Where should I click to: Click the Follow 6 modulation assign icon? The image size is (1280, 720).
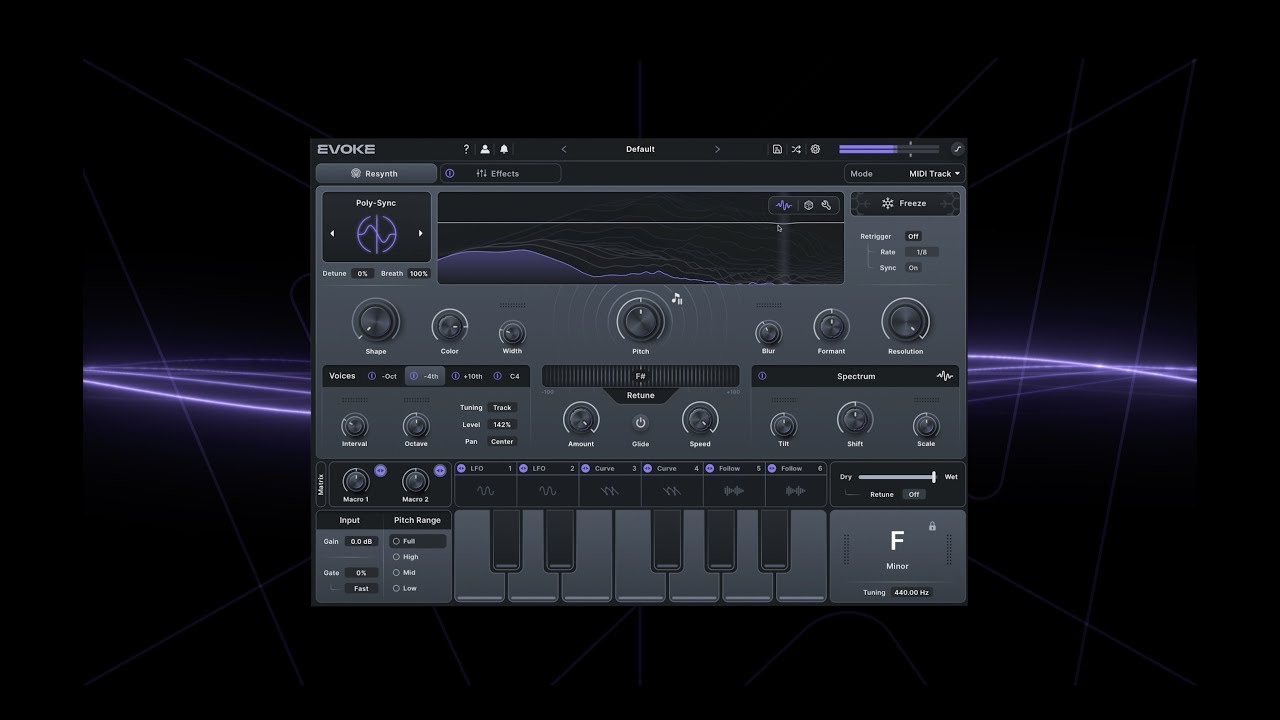[x=772, y=468]
